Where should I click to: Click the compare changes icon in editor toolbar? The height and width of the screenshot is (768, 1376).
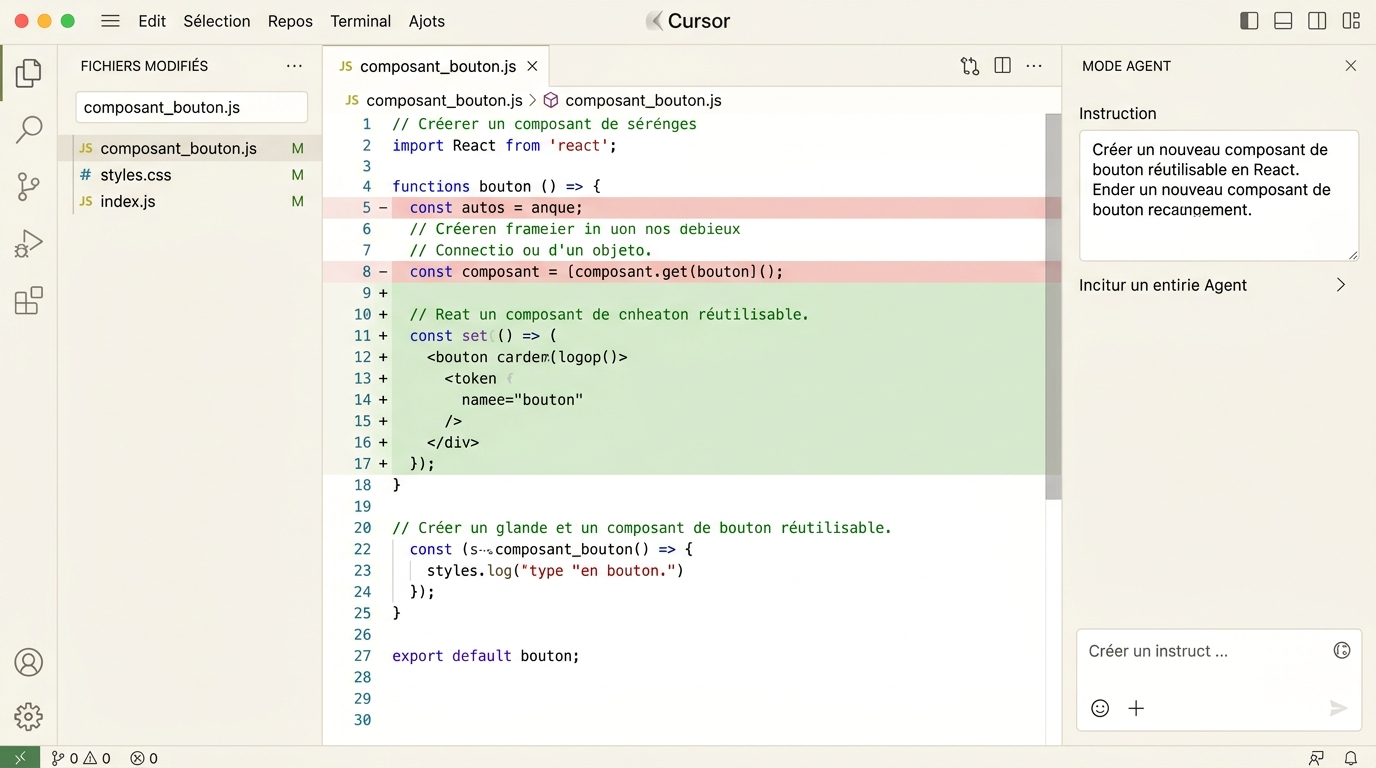(970, 66)
